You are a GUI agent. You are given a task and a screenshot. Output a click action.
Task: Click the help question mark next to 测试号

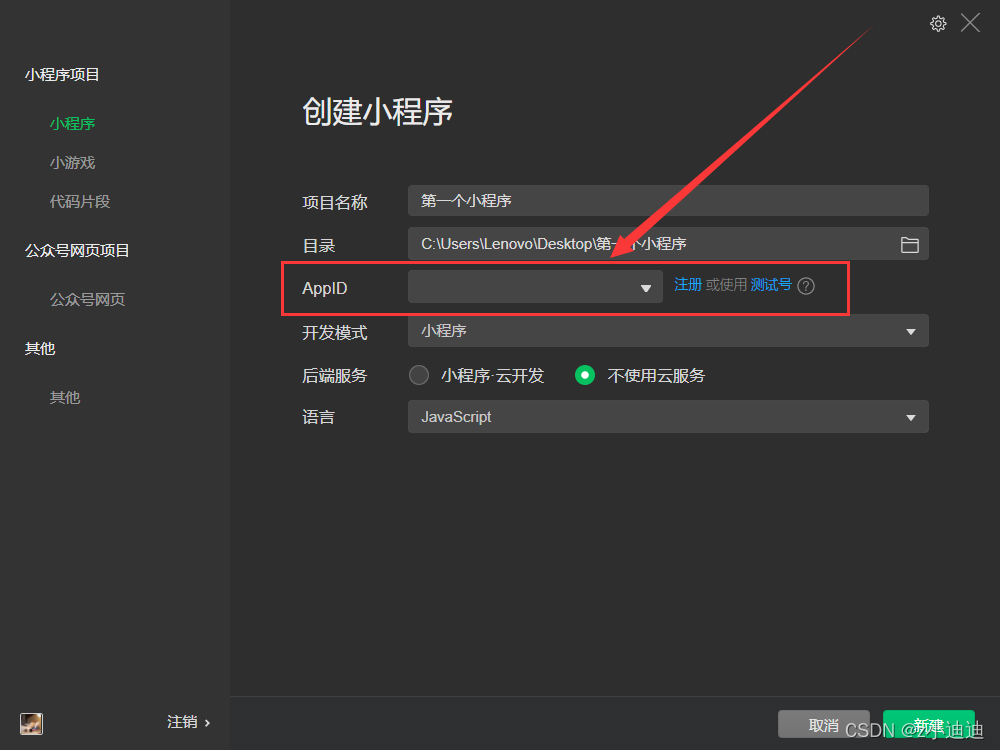tap(806, 285)
